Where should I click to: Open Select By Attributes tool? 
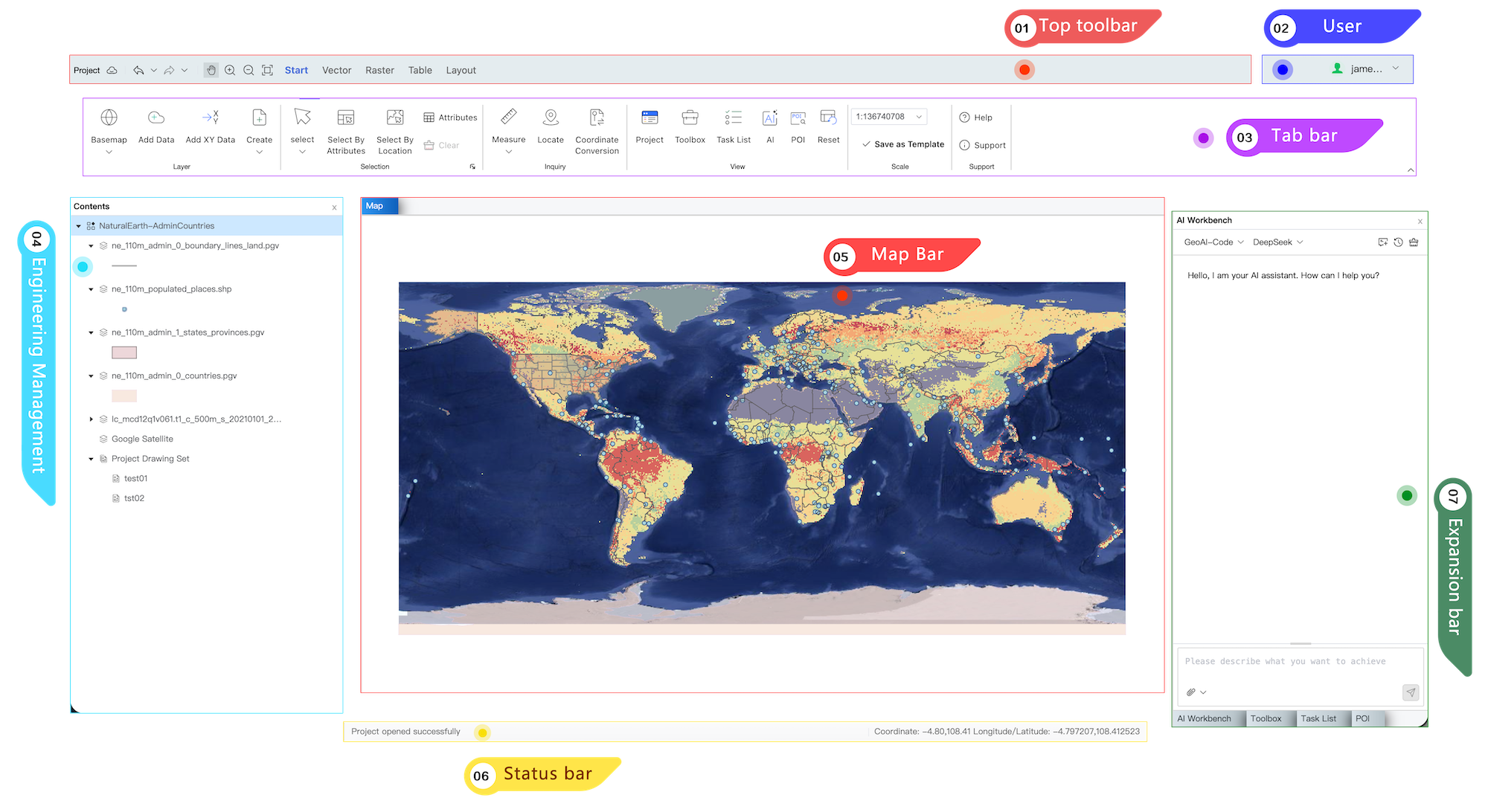pyautogui.click(x=346, y=117)
